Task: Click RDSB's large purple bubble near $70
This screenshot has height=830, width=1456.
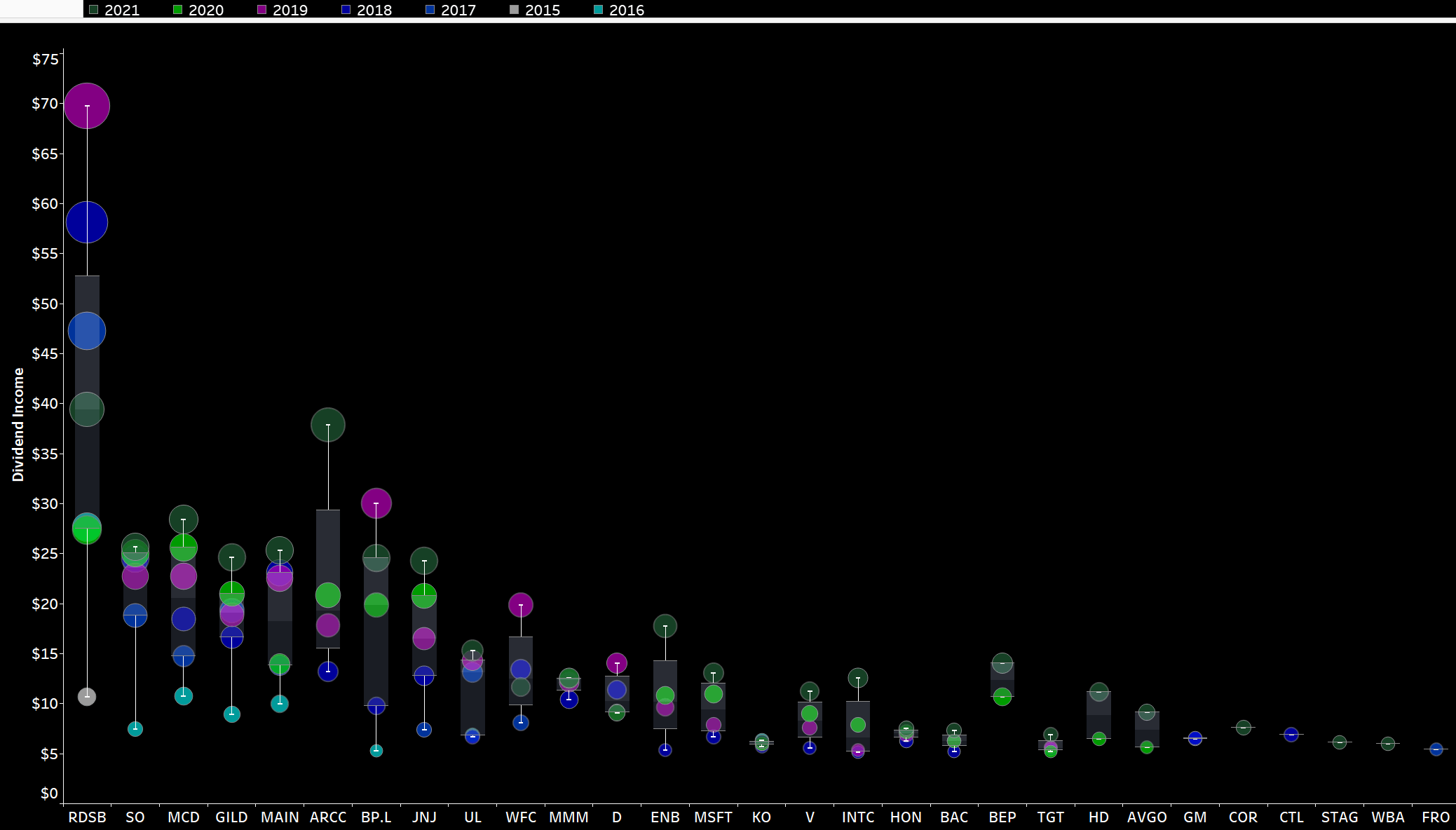Action: pyautogui.click(x=87, y=105)
